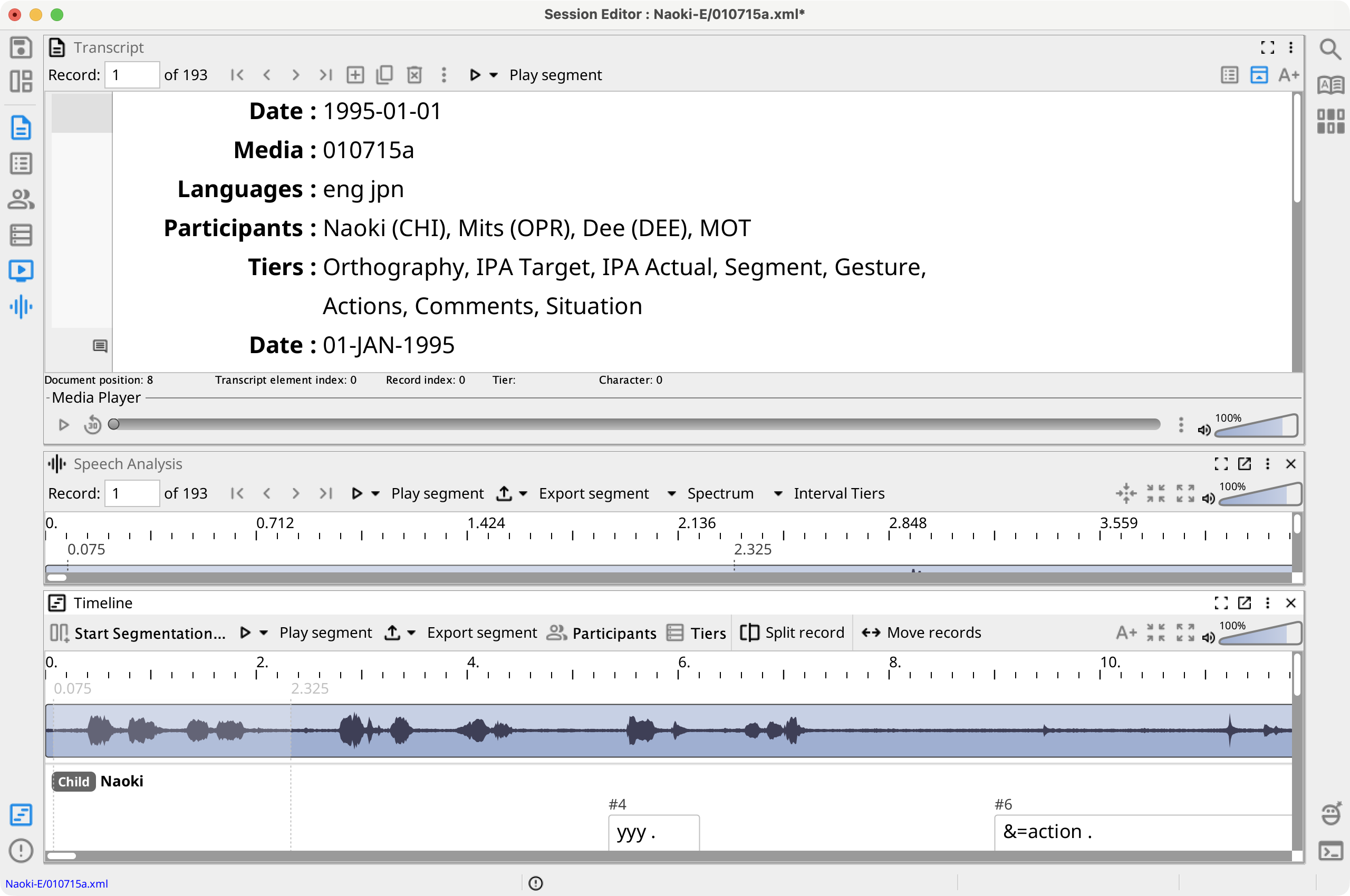Viewport: 1350px width, 896px height.
Task: Pop out the Speech Analysis panel to external window
Action: click(x=1244, y=464)
